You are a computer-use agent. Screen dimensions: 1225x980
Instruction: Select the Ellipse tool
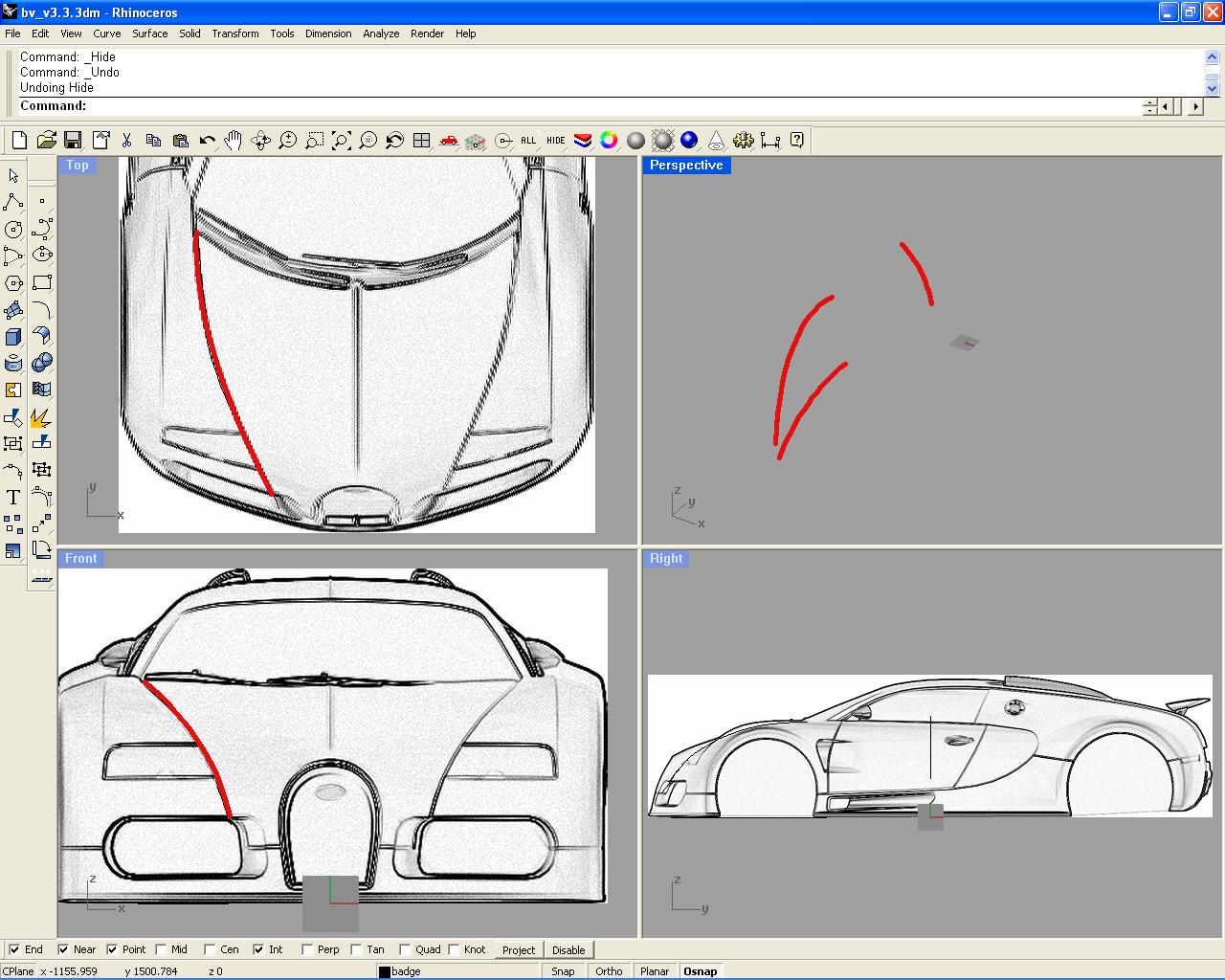tap(41, 255)
